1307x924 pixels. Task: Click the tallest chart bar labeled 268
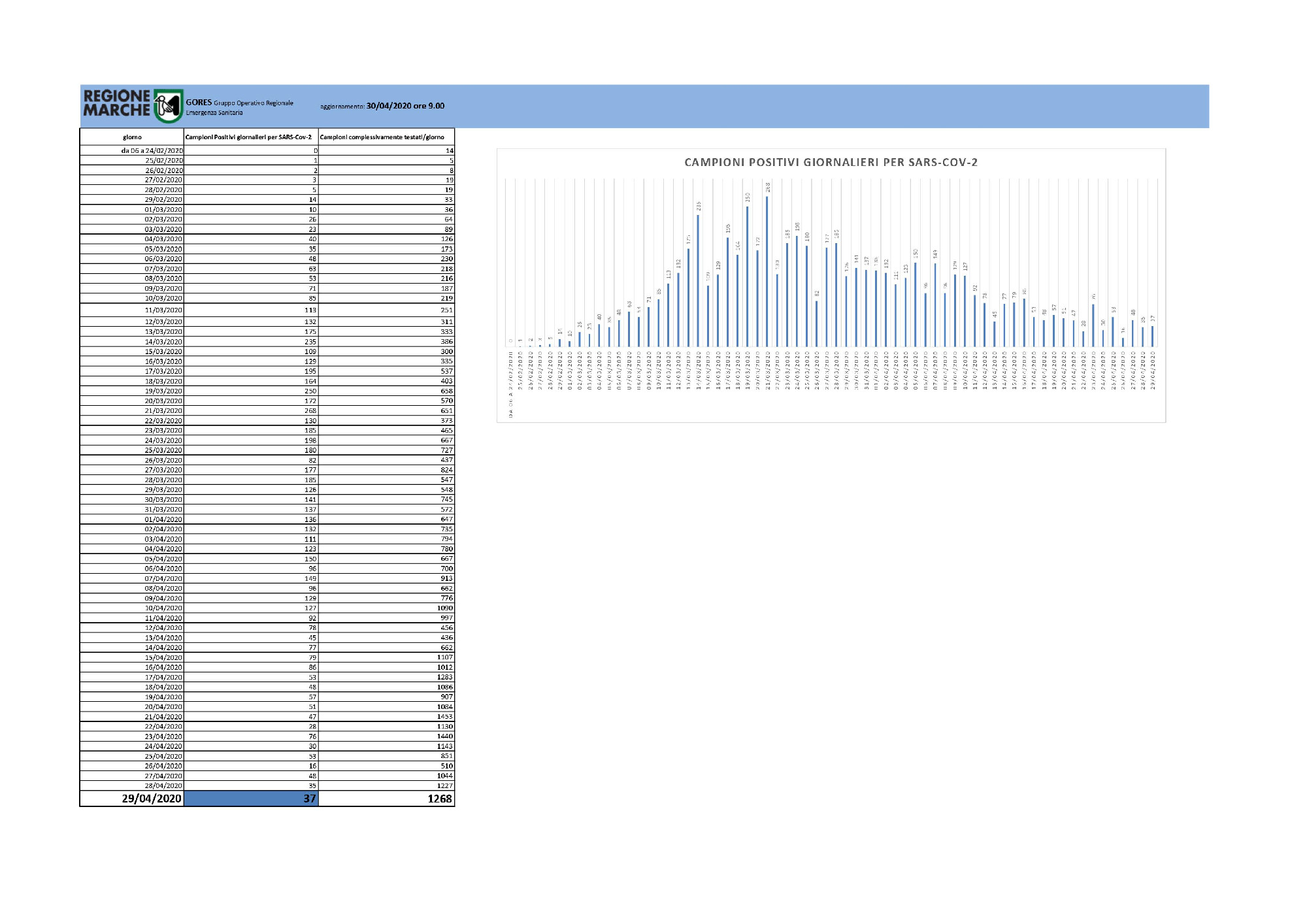pyautogui.click(x=767, y=271)
